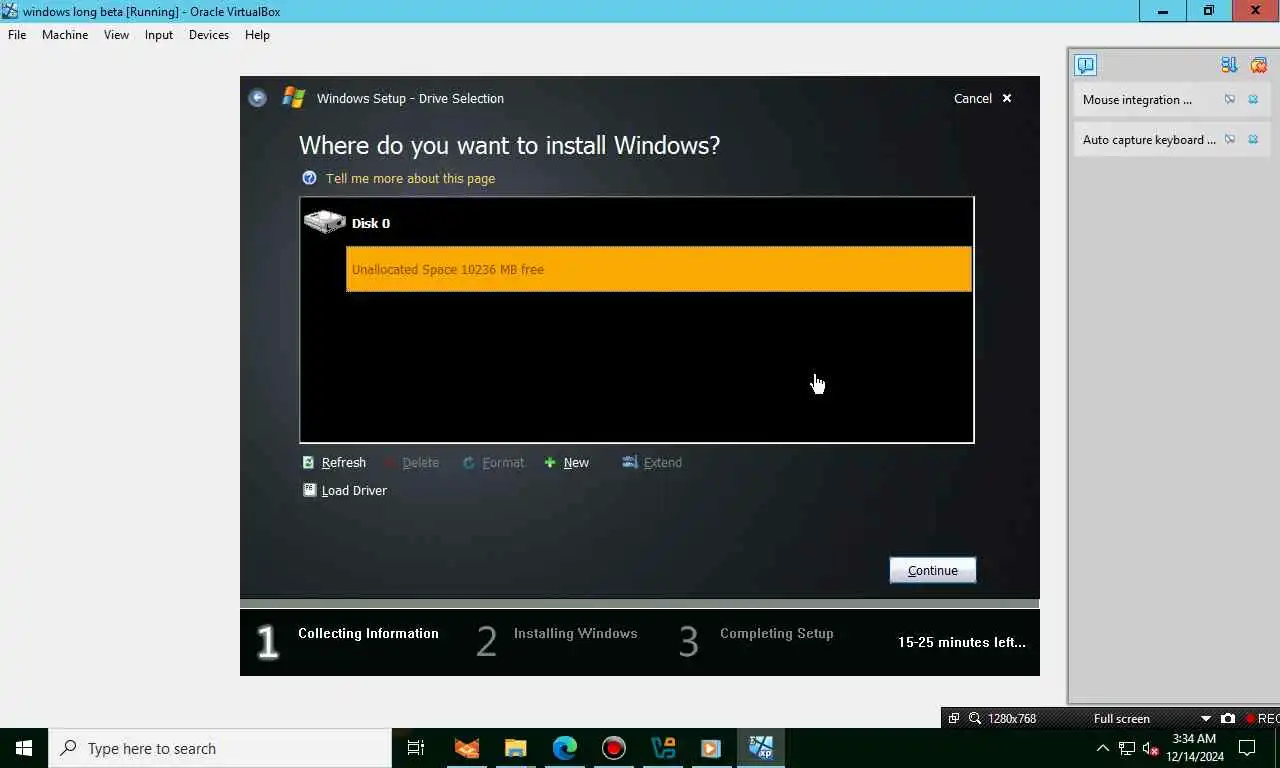Image resolution: width=1280 pixels, height=768 pixels.
Task: Open the Input menu
Action: click(x=158, y=34)
